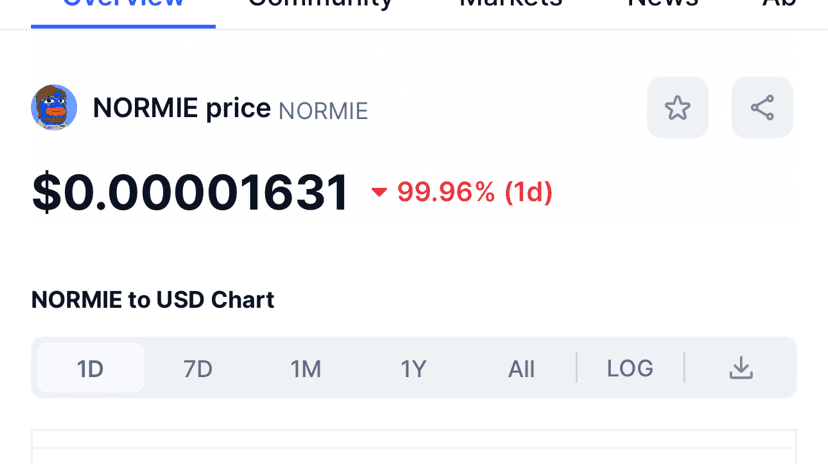Go to the Markets tab
The width and height of the screenshot is (828, 464).
[x=510, y=5]
